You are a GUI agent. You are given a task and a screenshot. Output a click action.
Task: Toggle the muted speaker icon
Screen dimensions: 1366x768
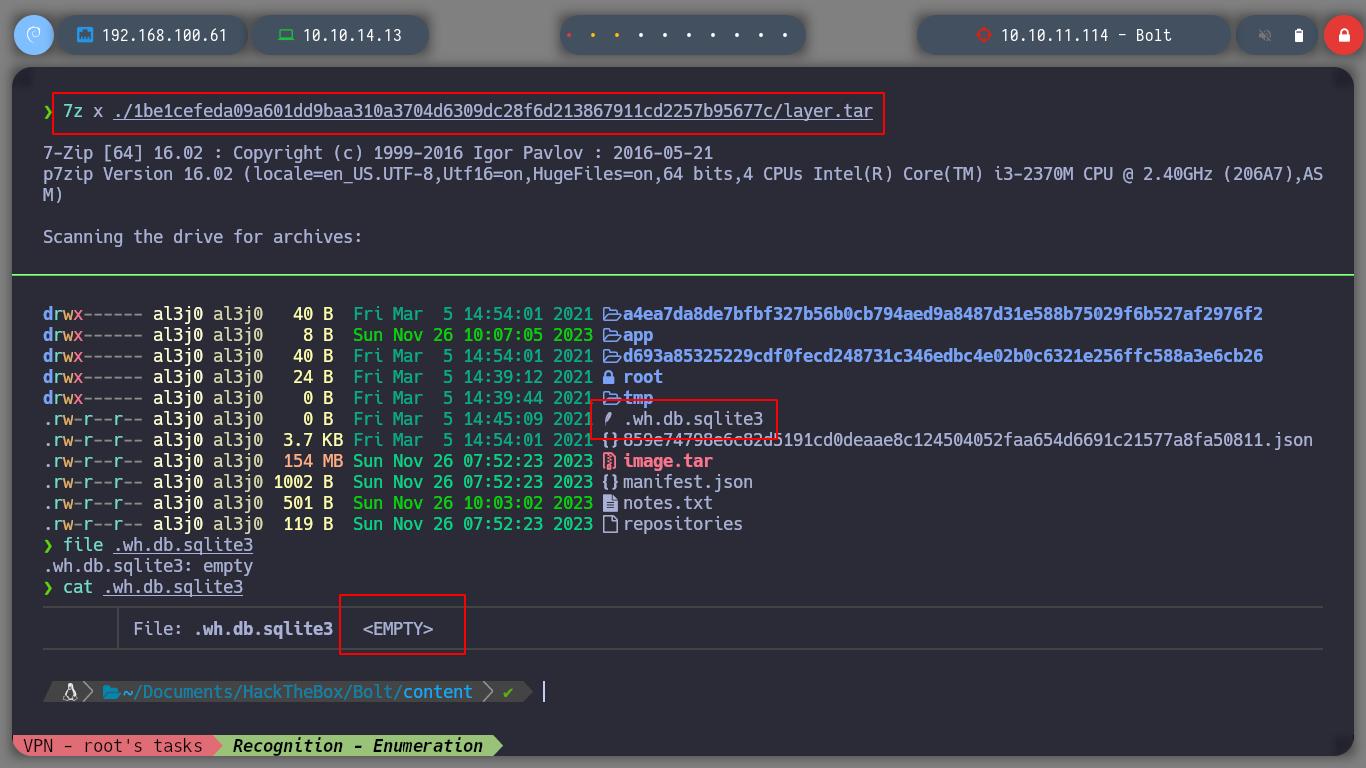click(1265, 35)
